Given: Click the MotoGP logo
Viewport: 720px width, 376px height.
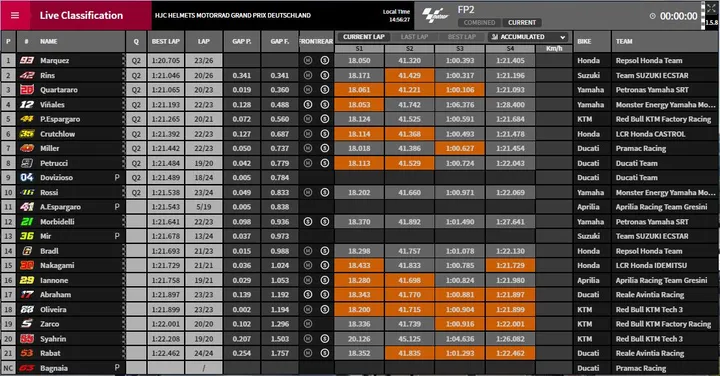Looking at the screenshot, I should pyautogui.click(x=435, y=15).
